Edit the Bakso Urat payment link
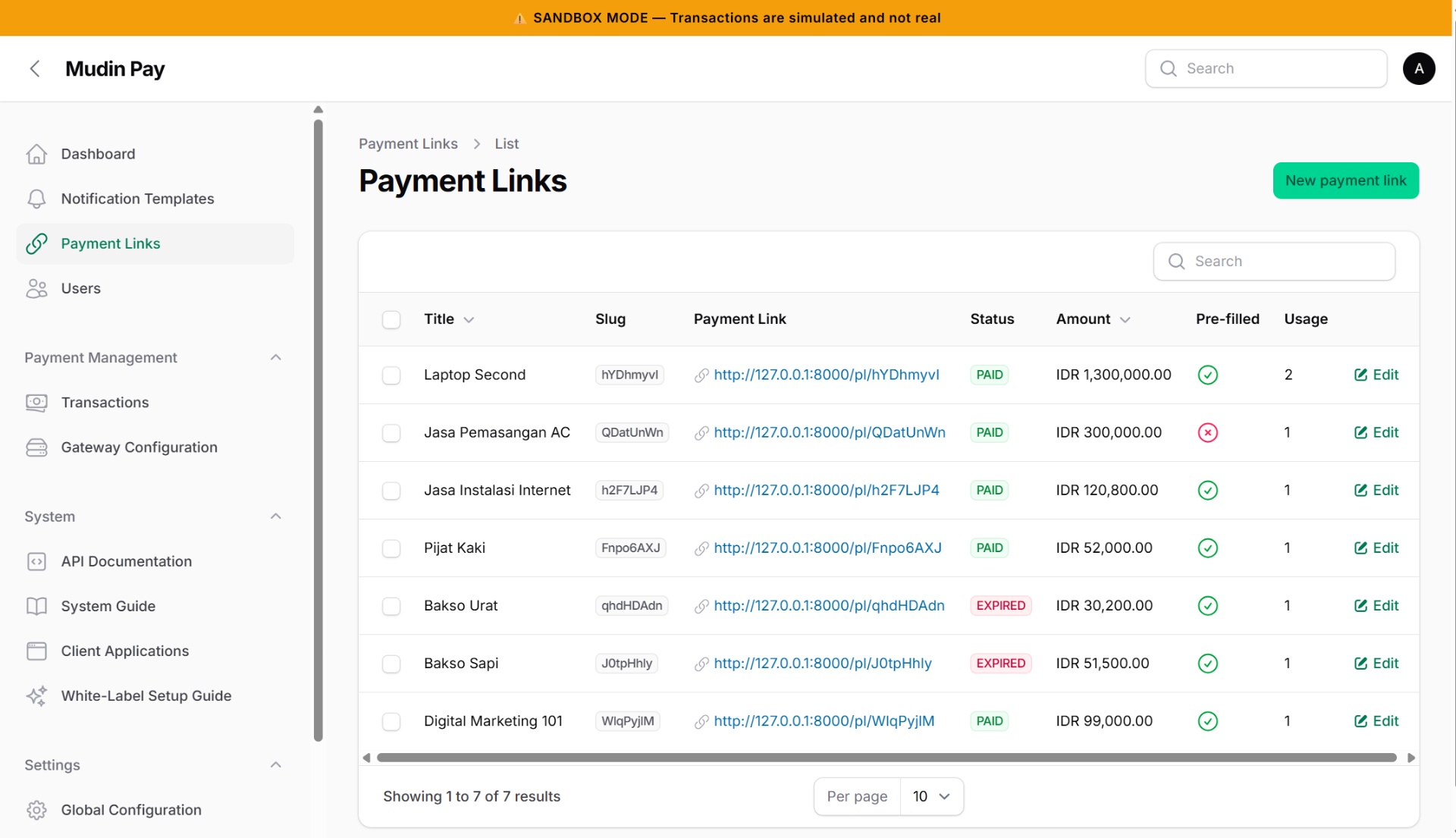 pos(1376,605)
